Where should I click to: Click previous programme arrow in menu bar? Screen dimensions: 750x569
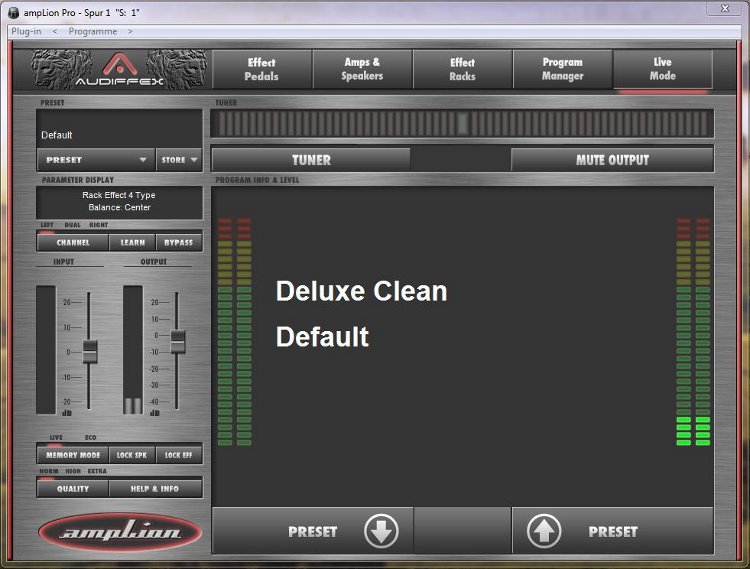(55, 32)
